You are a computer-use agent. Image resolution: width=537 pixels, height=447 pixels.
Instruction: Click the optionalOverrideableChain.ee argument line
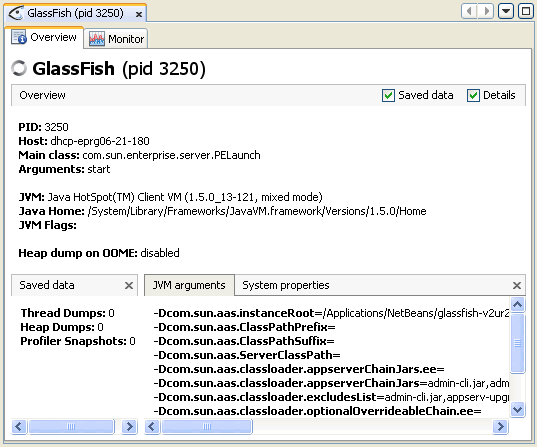(317, 411)
